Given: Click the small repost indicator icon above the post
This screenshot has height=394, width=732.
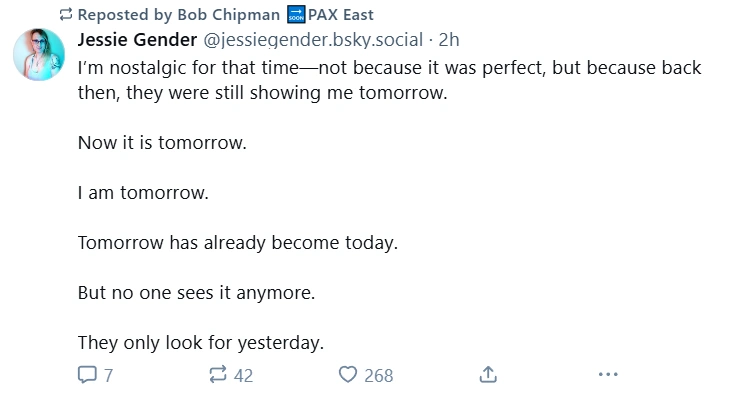Looking at the screenshot, I should pos(66,14).
